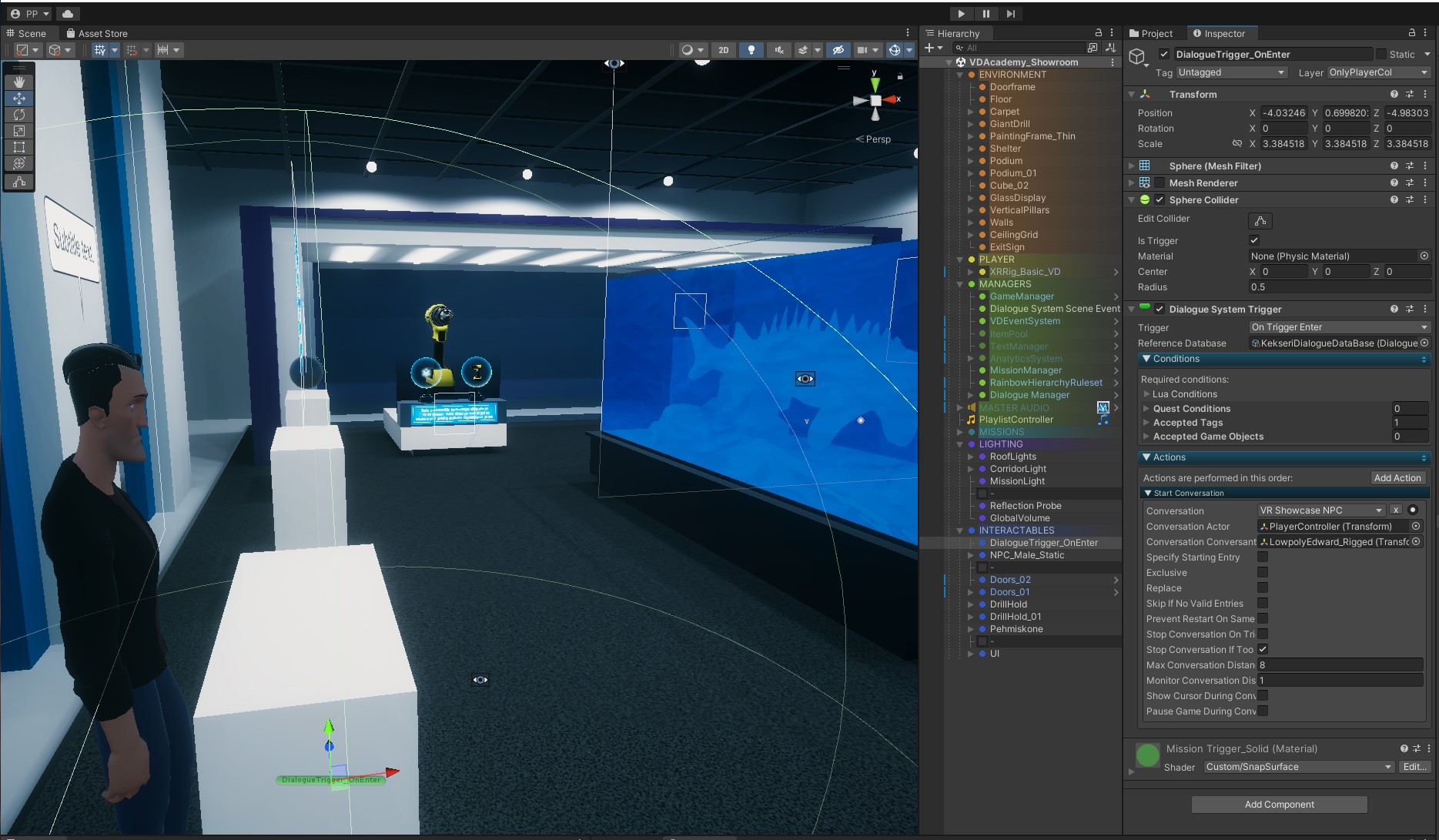Expand the Quest Conditions foldout
This screenshot has height=840, width=1439.
coord(1146,409)
